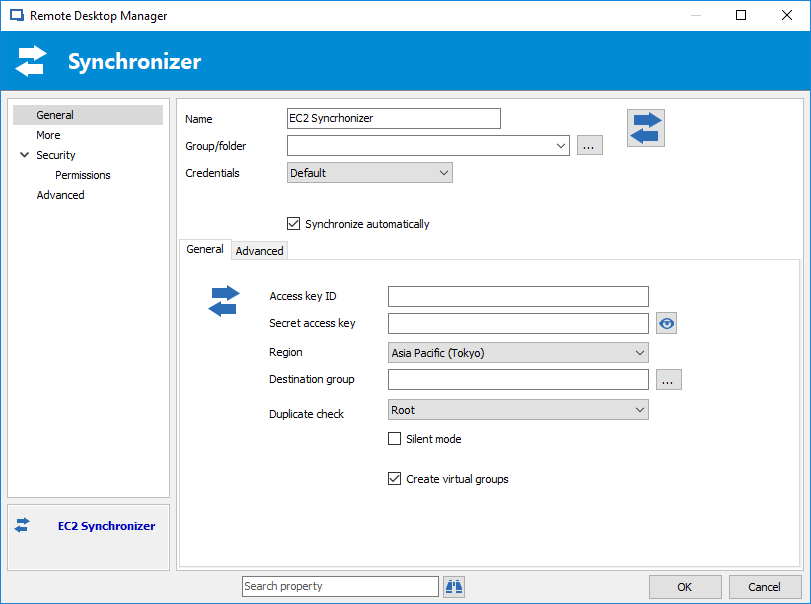Focus the Access key ID field
The image size is (811, 604).
(x=518, y=296)
